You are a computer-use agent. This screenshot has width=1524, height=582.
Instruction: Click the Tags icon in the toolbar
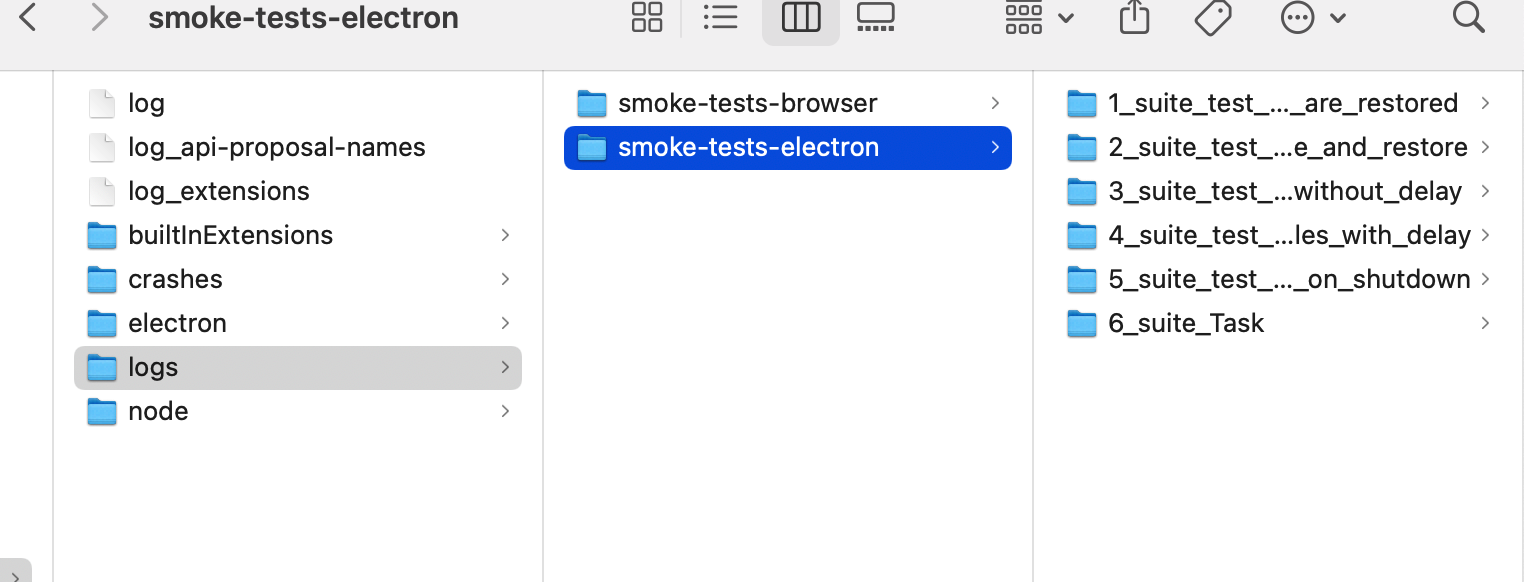pyautogui.click(x=1212, y=17)
